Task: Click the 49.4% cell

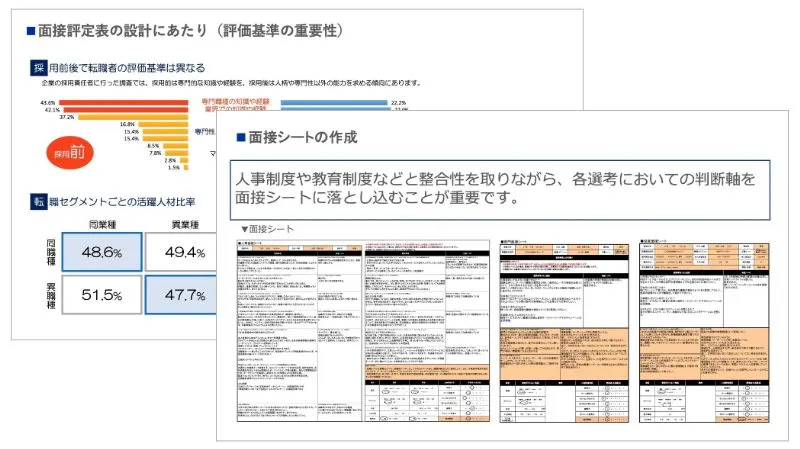Action: (x=181, y=252)
